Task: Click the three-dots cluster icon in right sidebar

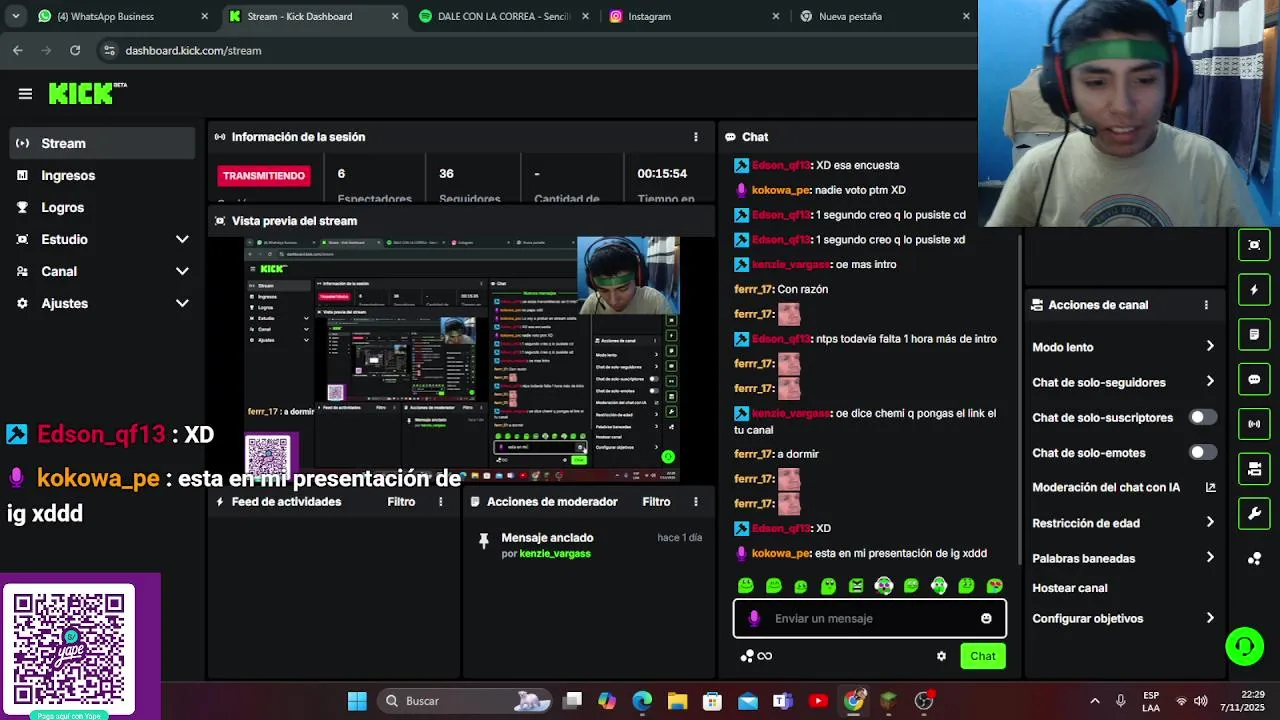Action: click(1254, 559)
